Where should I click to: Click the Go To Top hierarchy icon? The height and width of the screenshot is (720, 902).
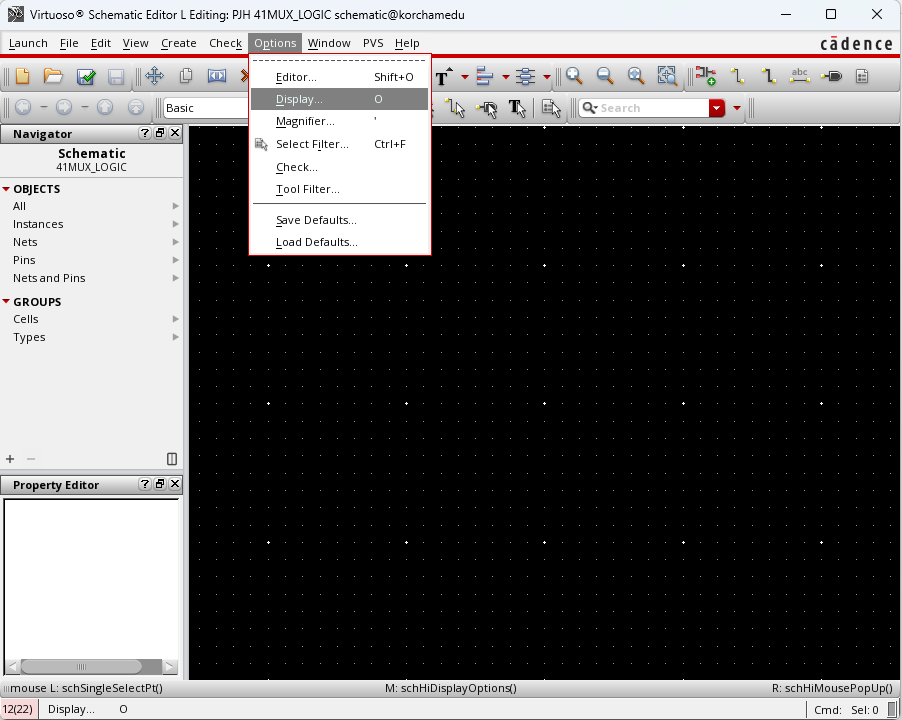pos(136,107)
